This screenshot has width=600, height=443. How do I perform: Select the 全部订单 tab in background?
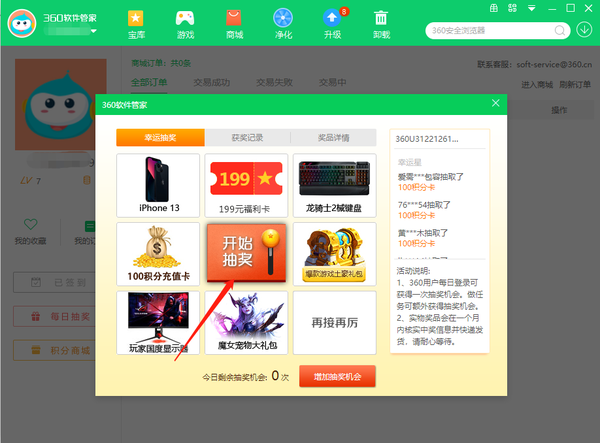pos(149,82)
